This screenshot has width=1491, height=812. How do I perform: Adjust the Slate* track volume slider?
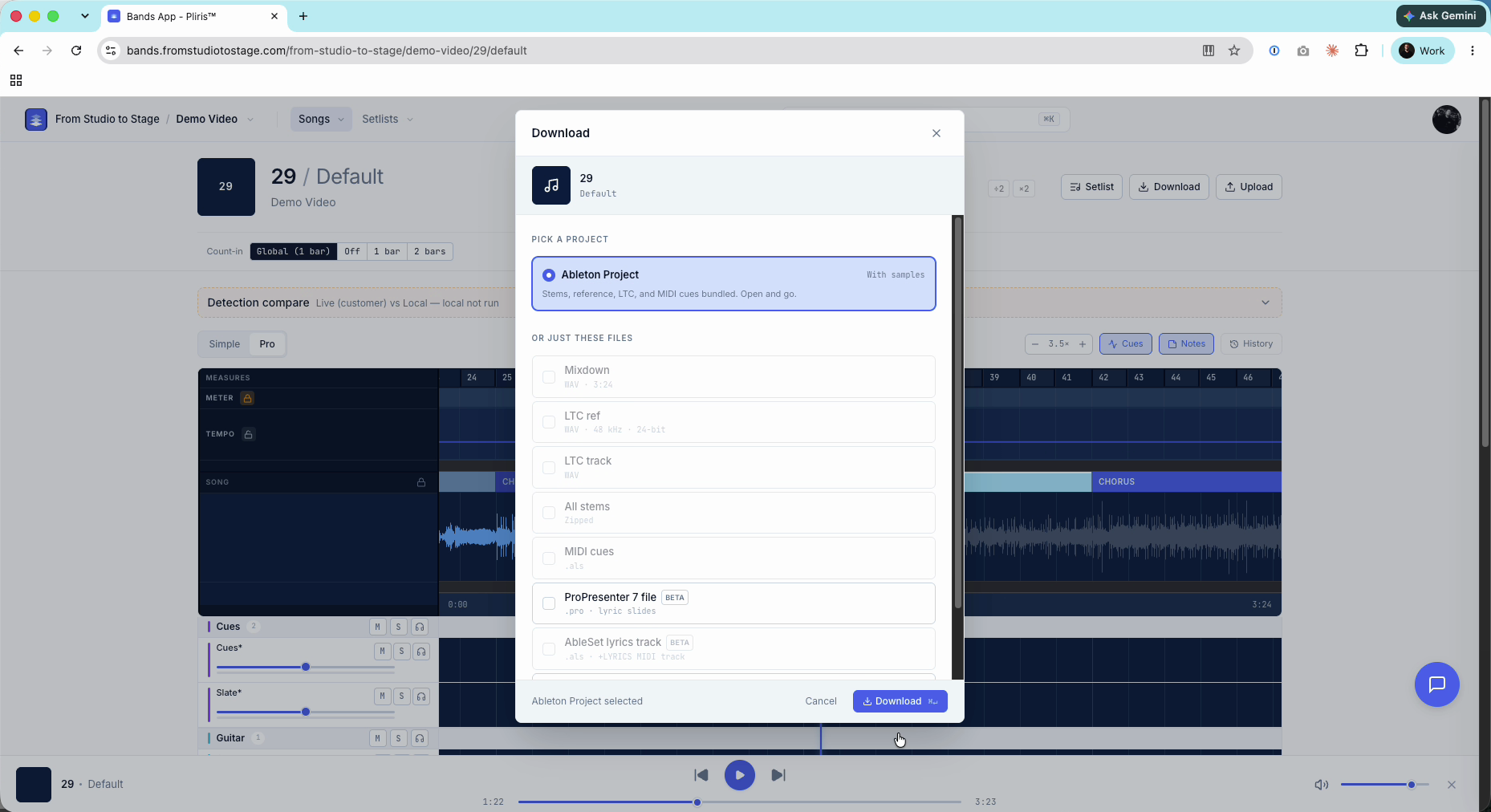306,712
